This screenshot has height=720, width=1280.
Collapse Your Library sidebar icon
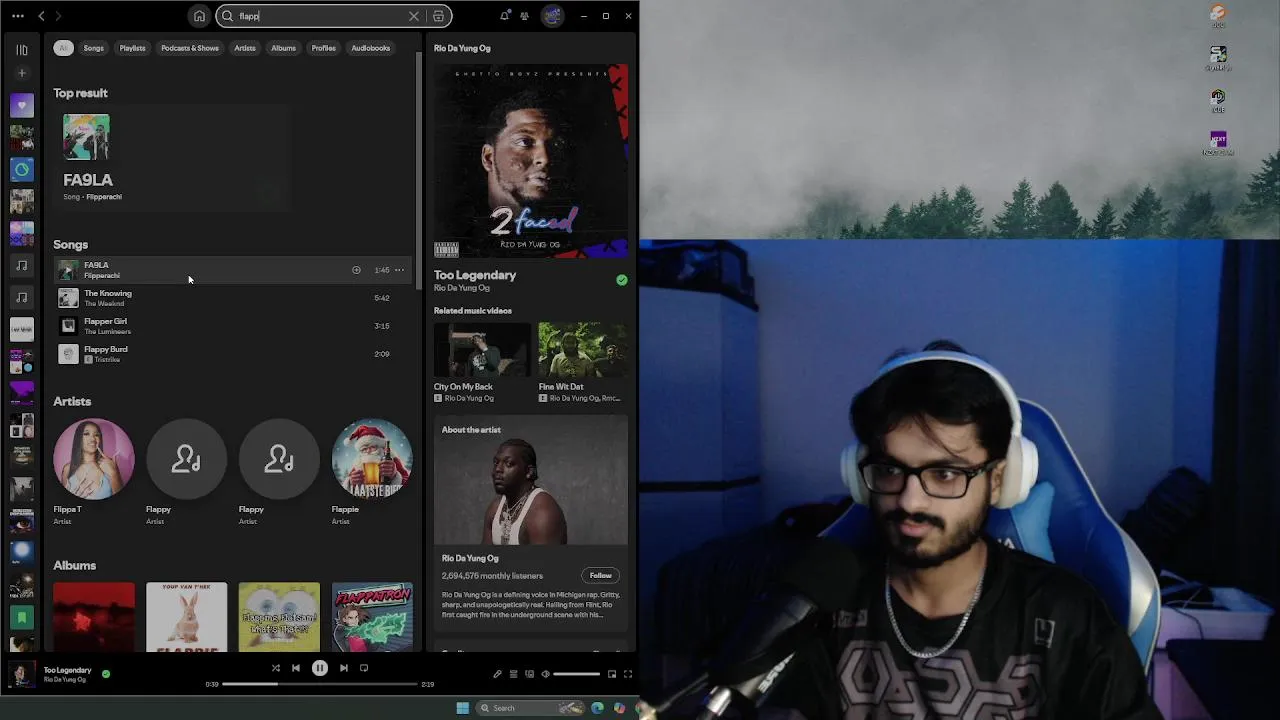click(21, 49)
